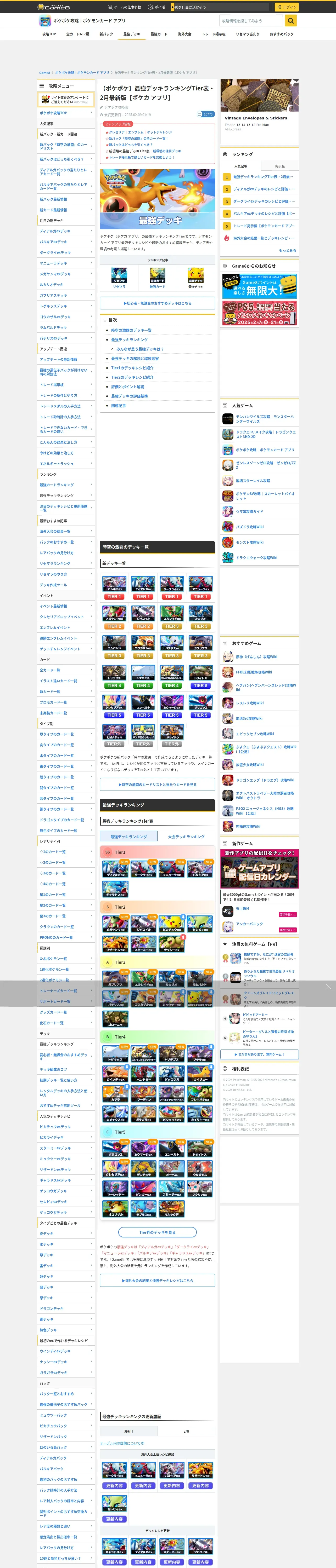336x1568 pixels.
Task: Open the first ranked article 最強デッキランキングTier表
Action: (263, 176)
